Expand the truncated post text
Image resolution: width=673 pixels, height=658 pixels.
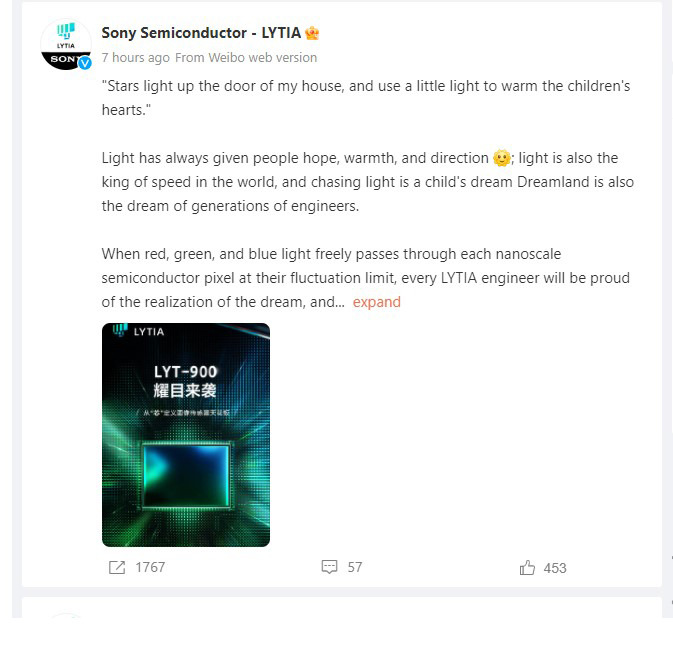(x=376, y=302)
